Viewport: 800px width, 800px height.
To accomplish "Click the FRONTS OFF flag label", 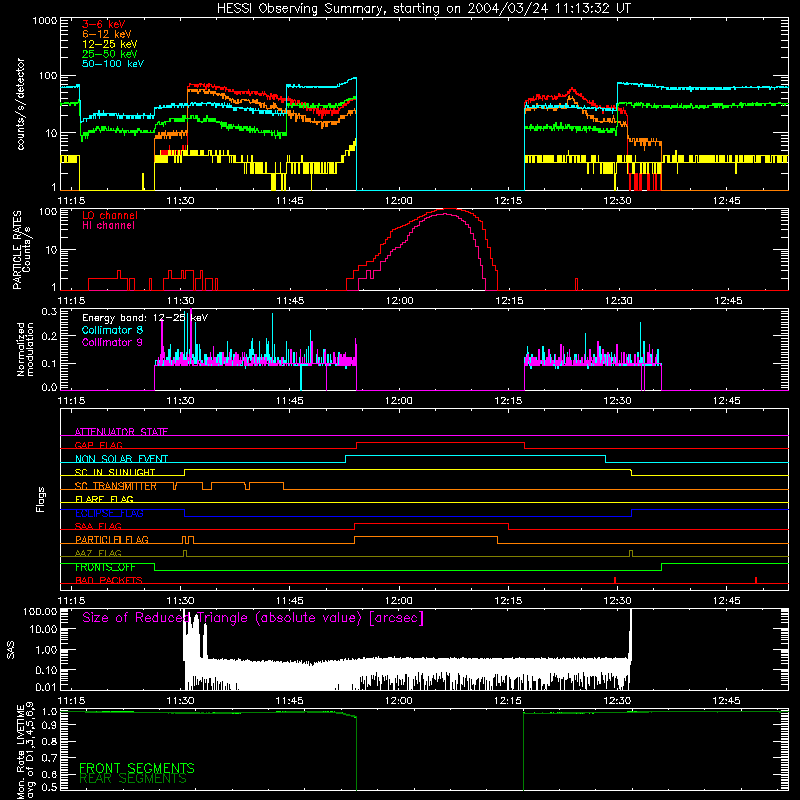I will [x=106, y=567].
